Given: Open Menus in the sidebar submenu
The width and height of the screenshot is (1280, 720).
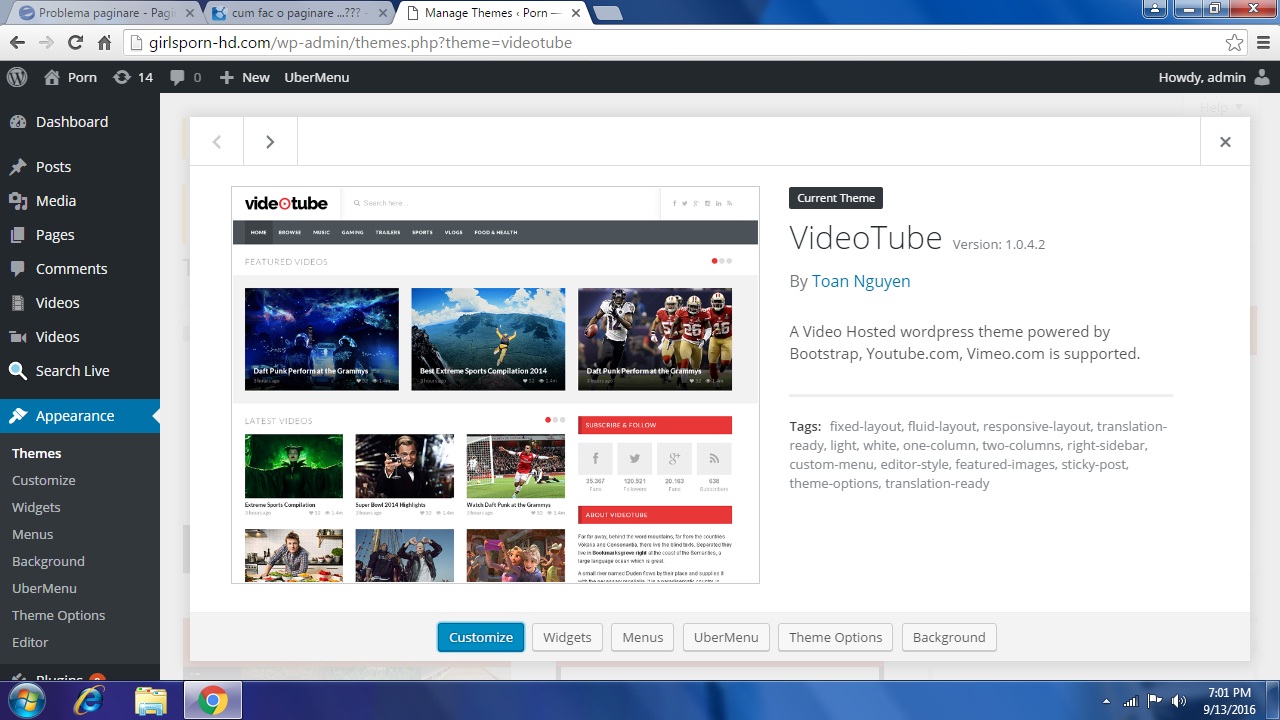Looking at the screenshot, I should 33,534.
